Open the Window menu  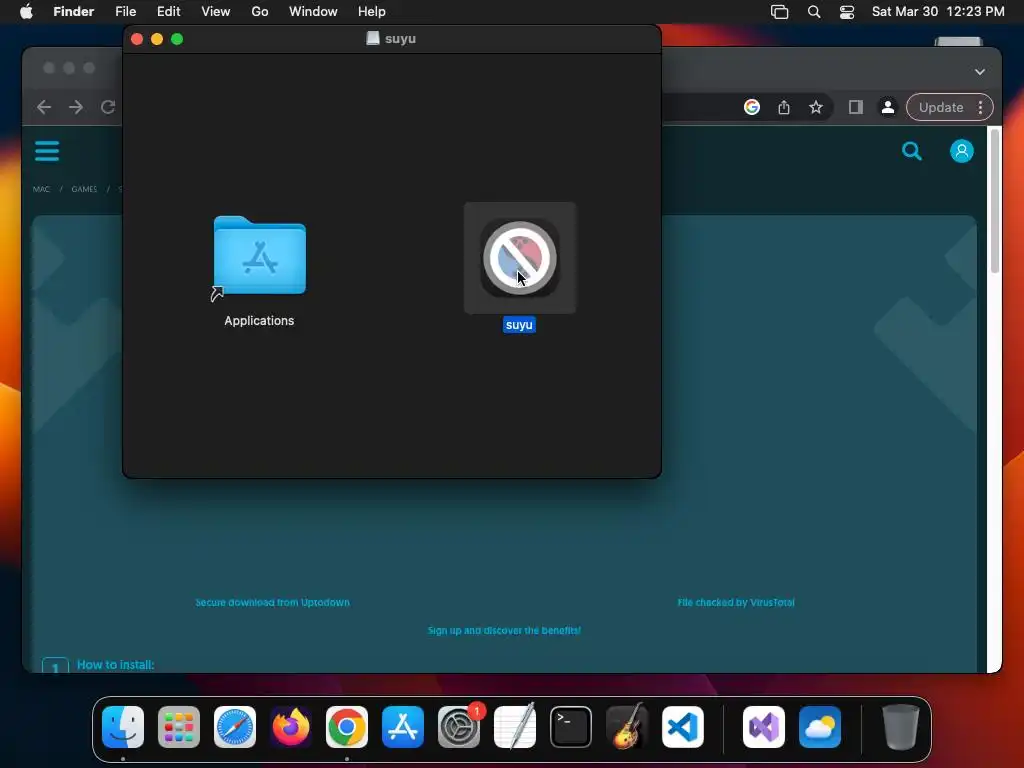(313, 12)
